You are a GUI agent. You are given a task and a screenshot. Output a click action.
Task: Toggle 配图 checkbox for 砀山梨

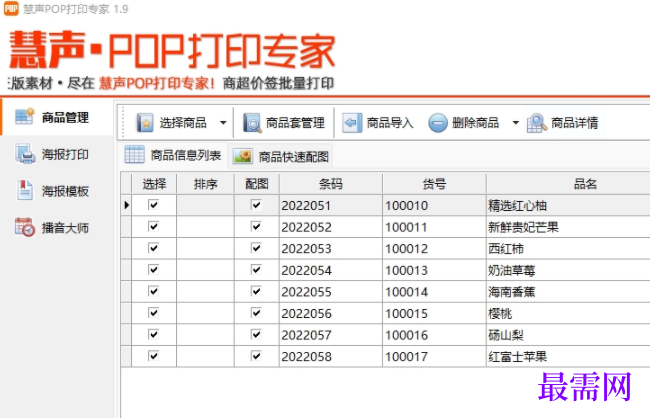pyautogui.click(x=256, y=334)
